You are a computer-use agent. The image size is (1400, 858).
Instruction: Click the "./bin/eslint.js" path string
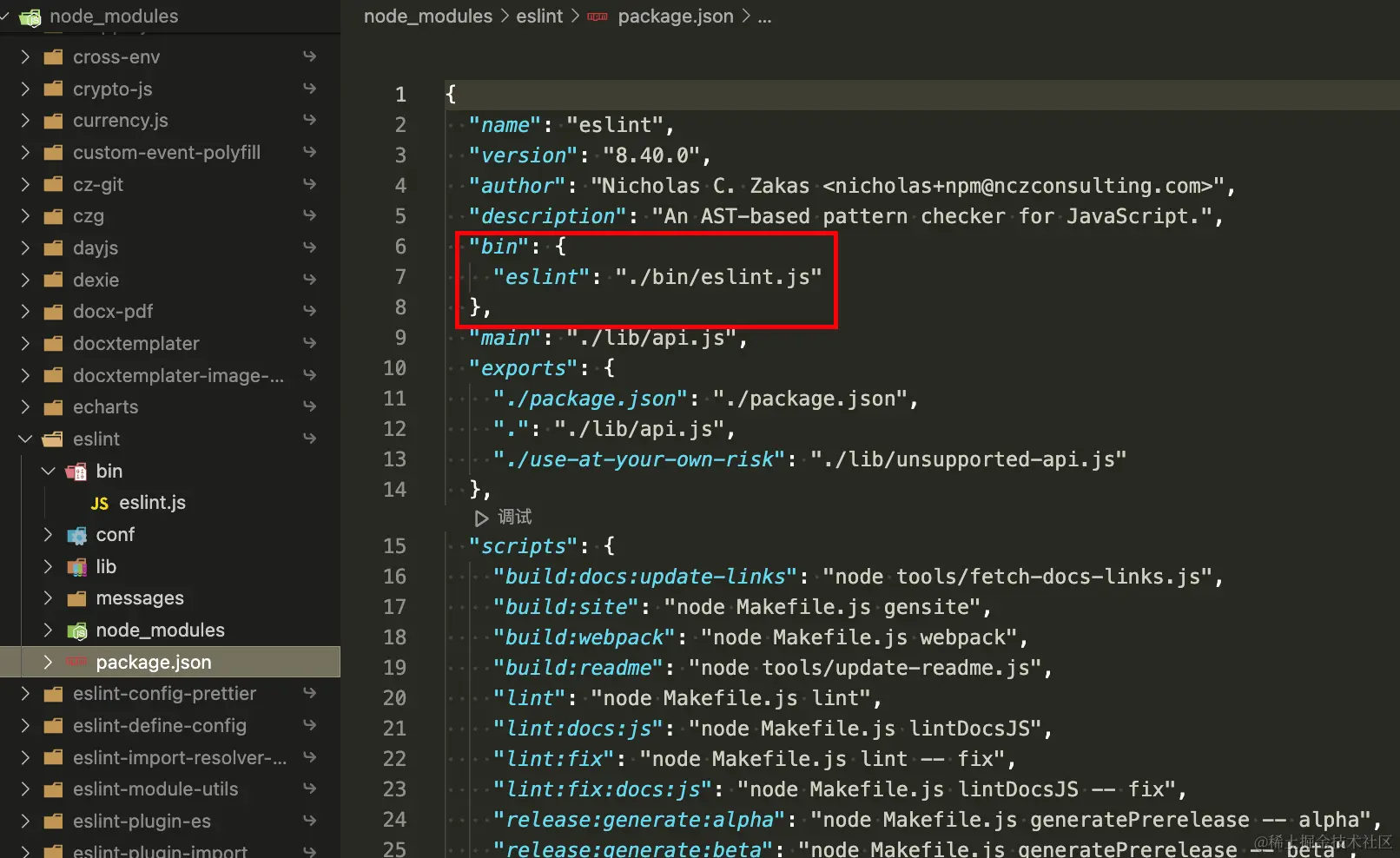[x=718, y=277]
